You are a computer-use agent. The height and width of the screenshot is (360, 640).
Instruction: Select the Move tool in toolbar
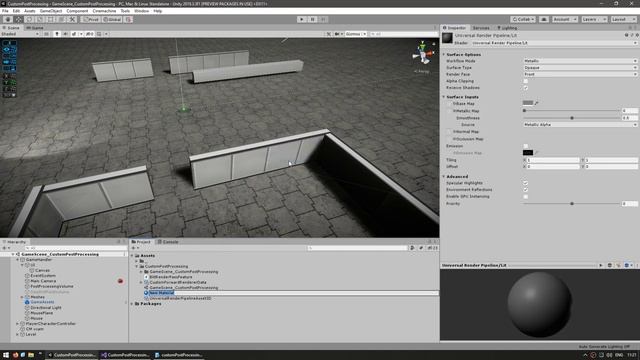[x=18, y=19]
